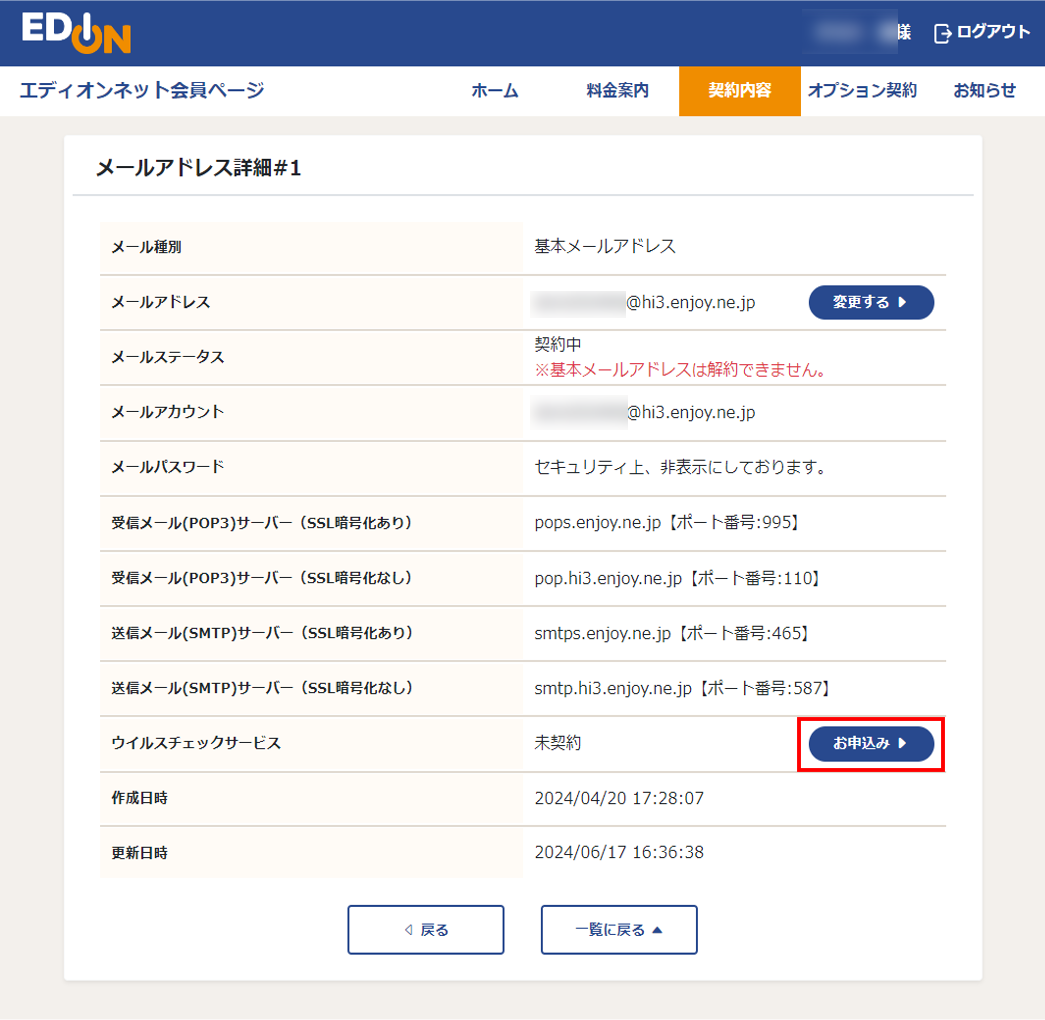The width and height of the screenshot is (1045, 1020).
Task: Click the メールアドレス詳細#1 heading
Action: point(198,168)
